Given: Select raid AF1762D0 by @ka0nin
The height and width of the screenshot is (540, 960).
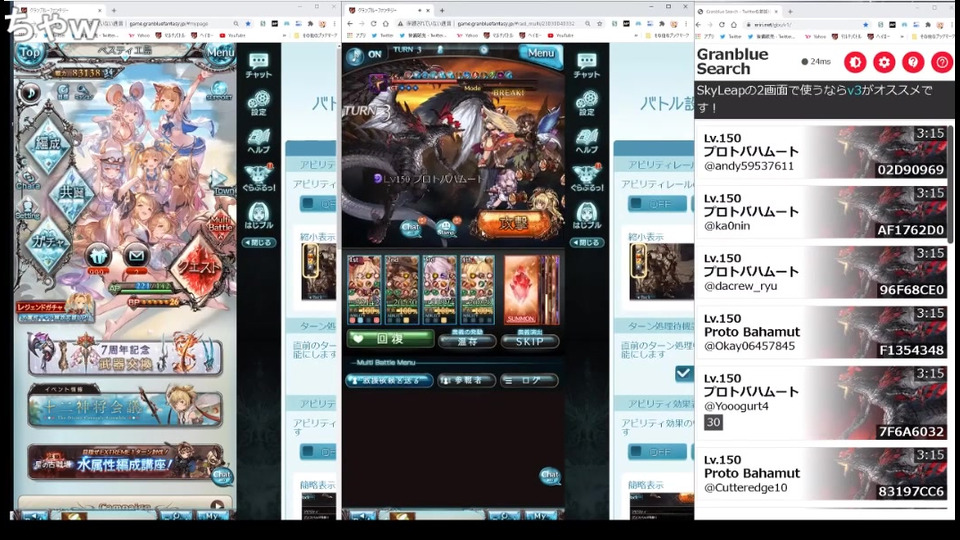Looking at the screenshot, I should (822, 212).
